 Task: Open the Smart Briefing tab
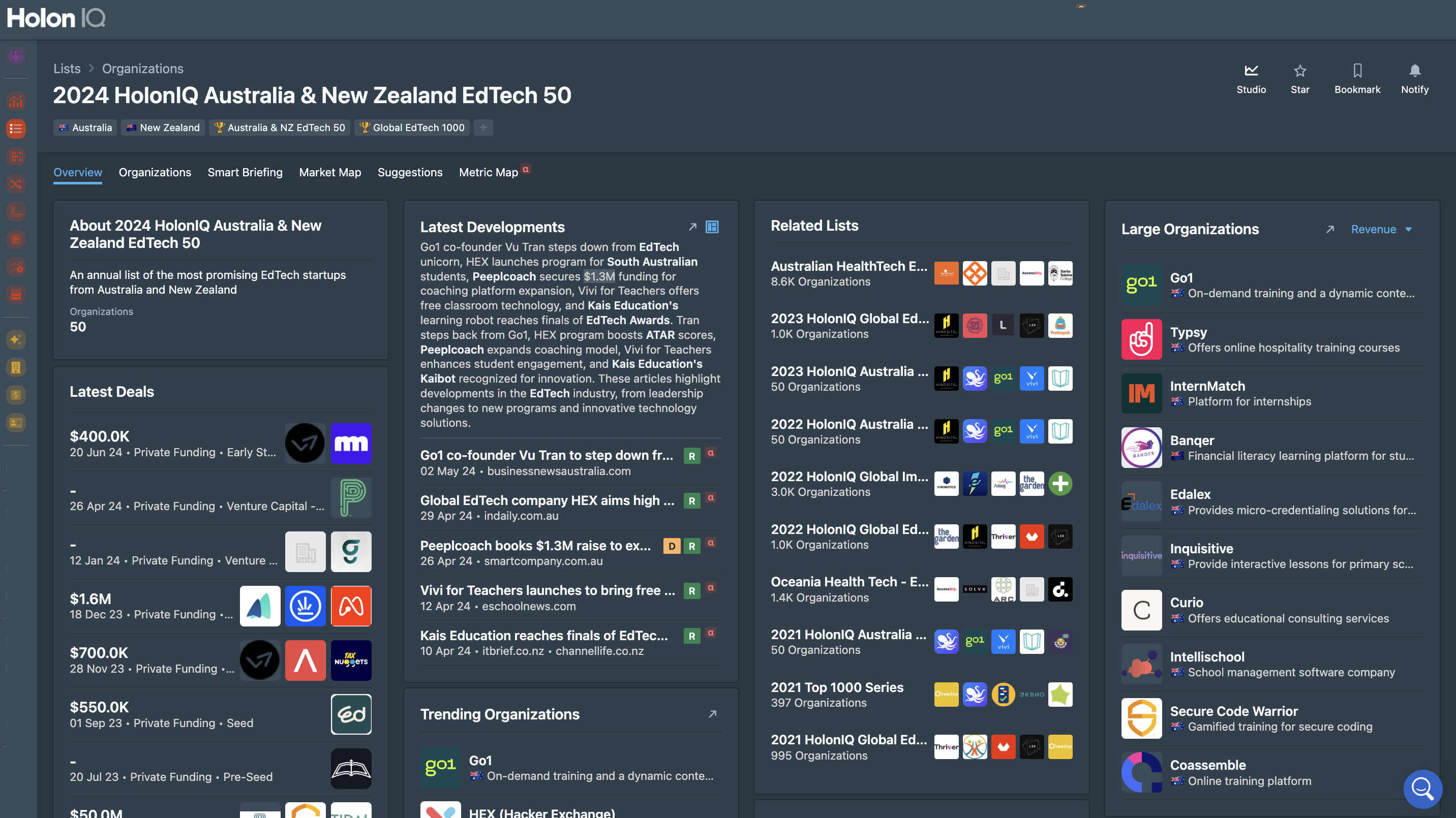click(x=245, y=172)
